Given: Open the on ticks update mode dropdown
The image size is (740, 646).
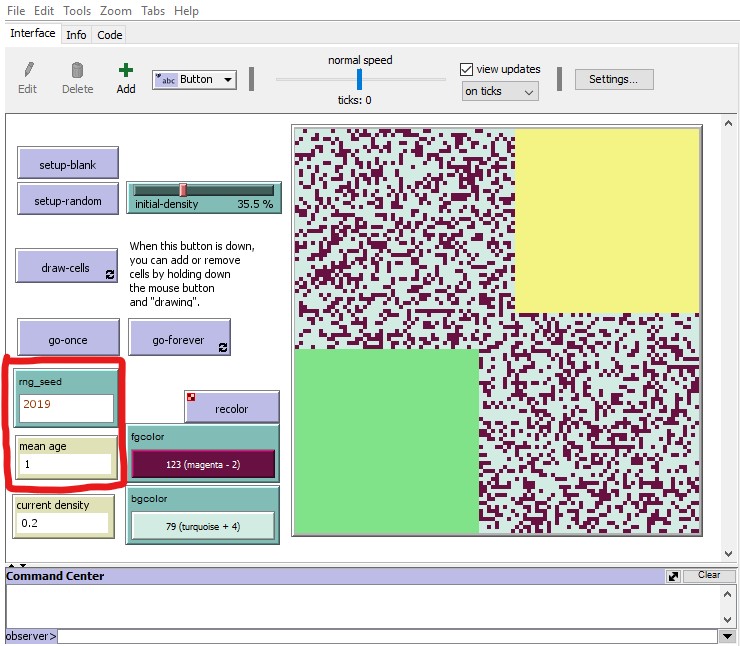Looking at the screenshot, I should click(500, 92).
